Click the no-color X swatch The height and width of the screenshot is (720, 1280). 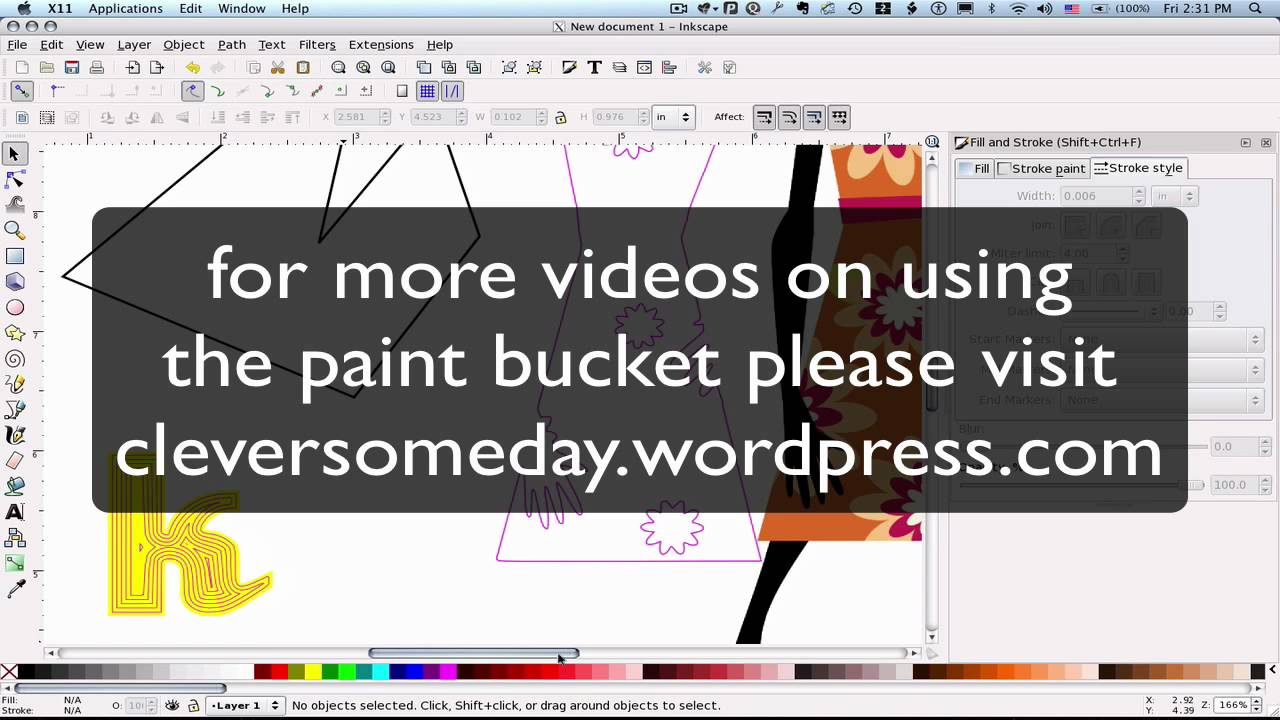point(9,672)
